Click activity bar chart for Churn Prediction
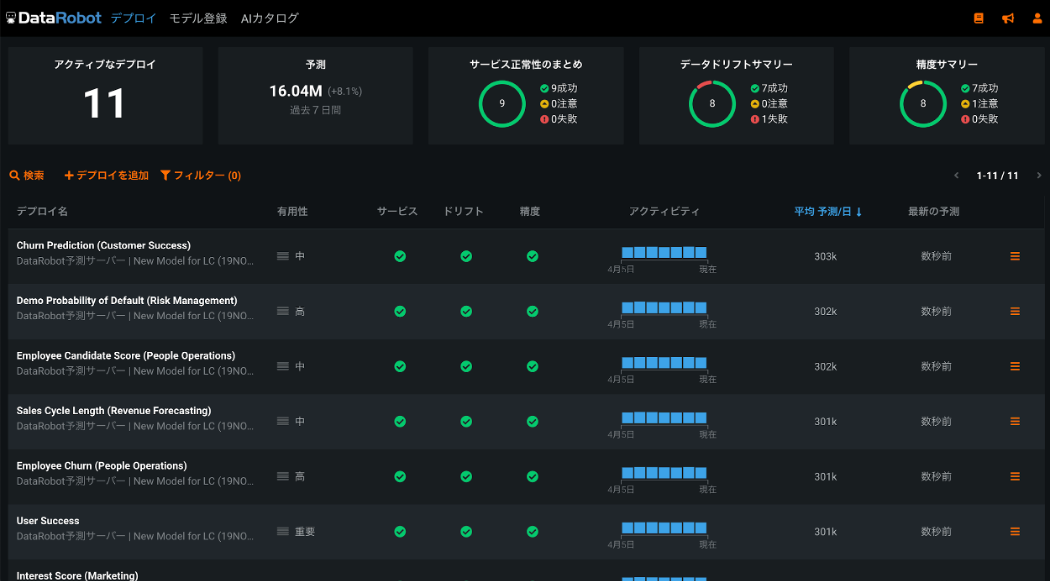1050x581 pixels. [664, 253]
